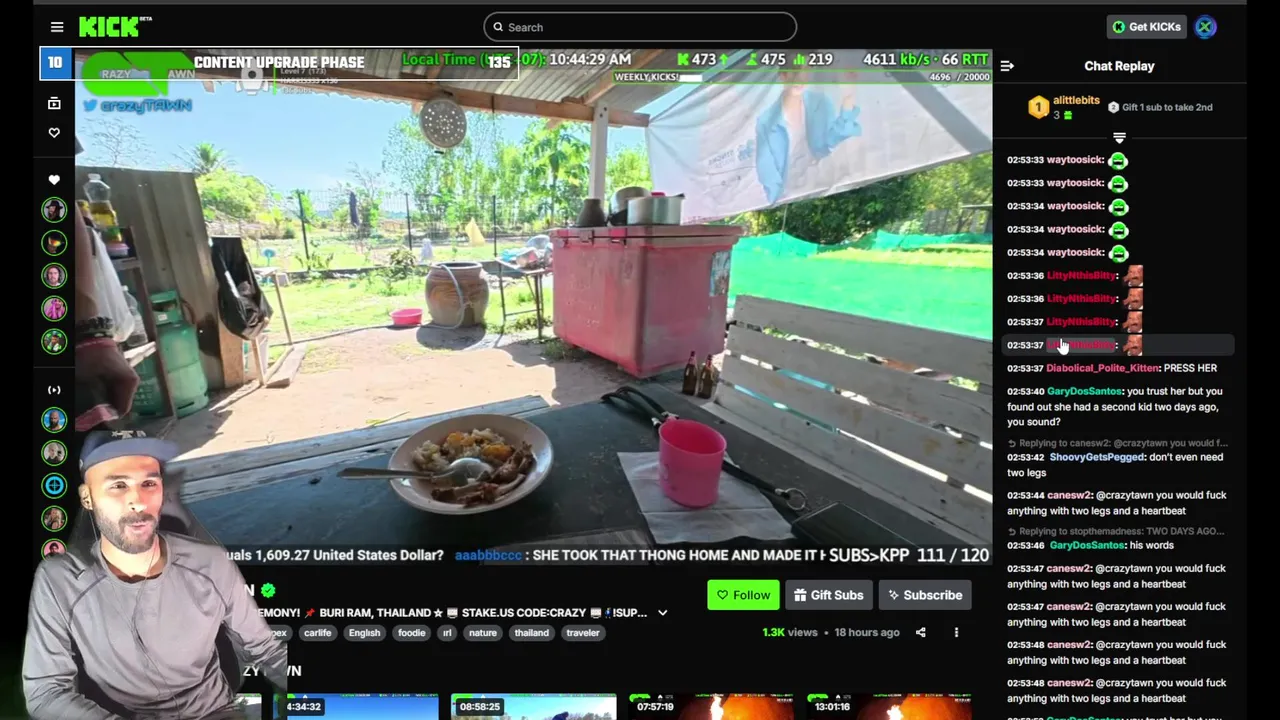This screenshot has width=1280, height=720.
Task: Open the Browse icon in left sidebar
Action: (x=54, y=103)
